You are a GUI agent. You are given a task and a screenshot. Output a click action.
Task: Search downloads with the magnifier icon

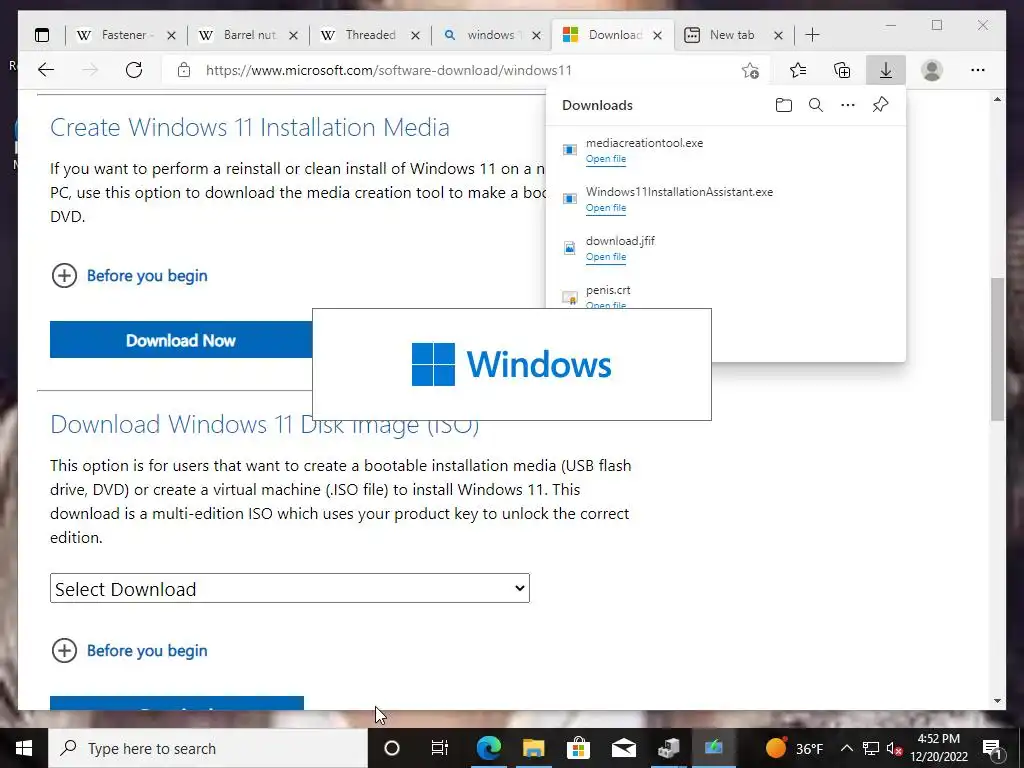coord(816,105)
